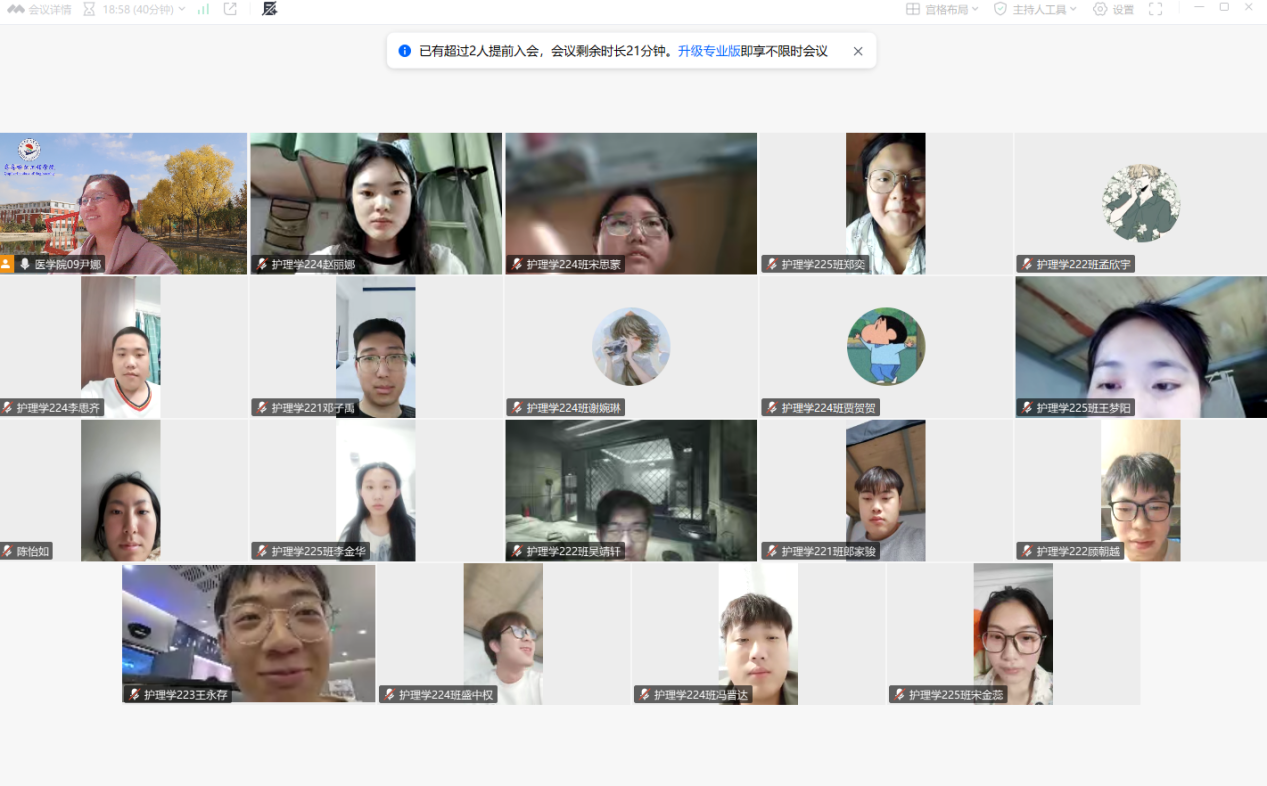Expand the 宫格布局 layout dropdown
The height and width of the screenshot is (786, 1267).
pos(942,9)
